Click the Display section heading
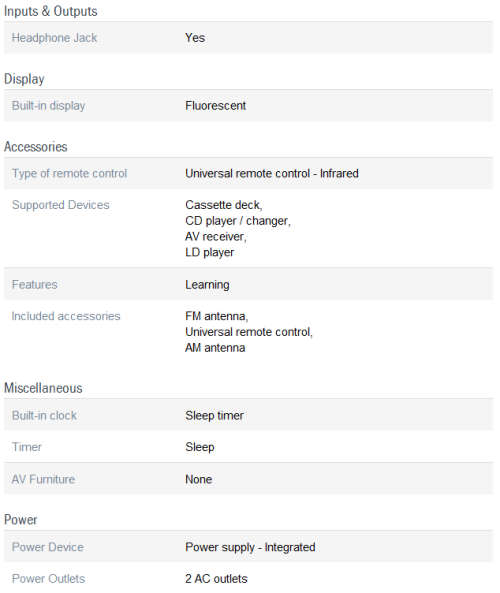500x593 pixels. [24, 79]
